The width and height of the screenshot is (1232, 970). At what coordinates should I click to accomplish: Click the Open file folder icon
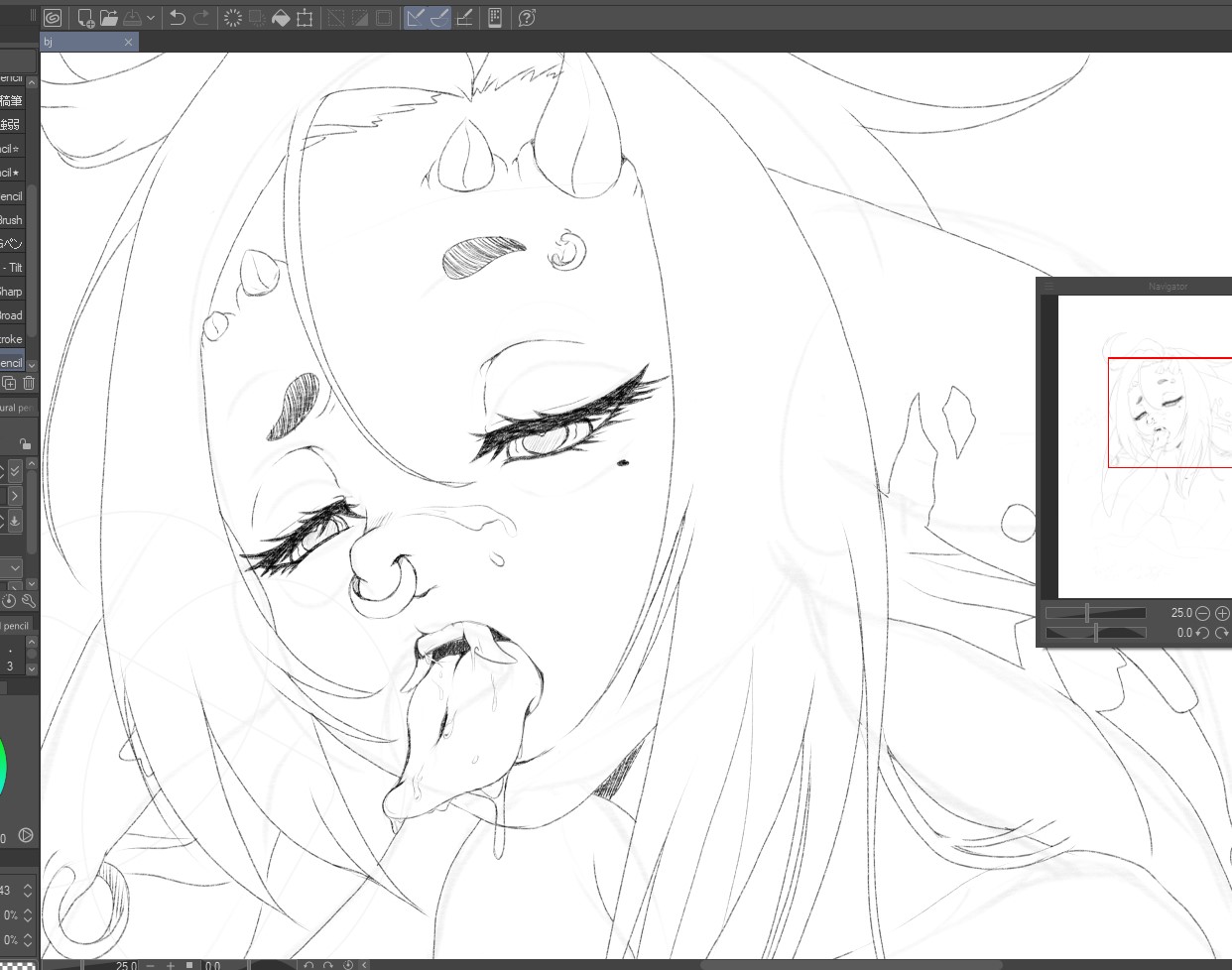click(109, 18)
